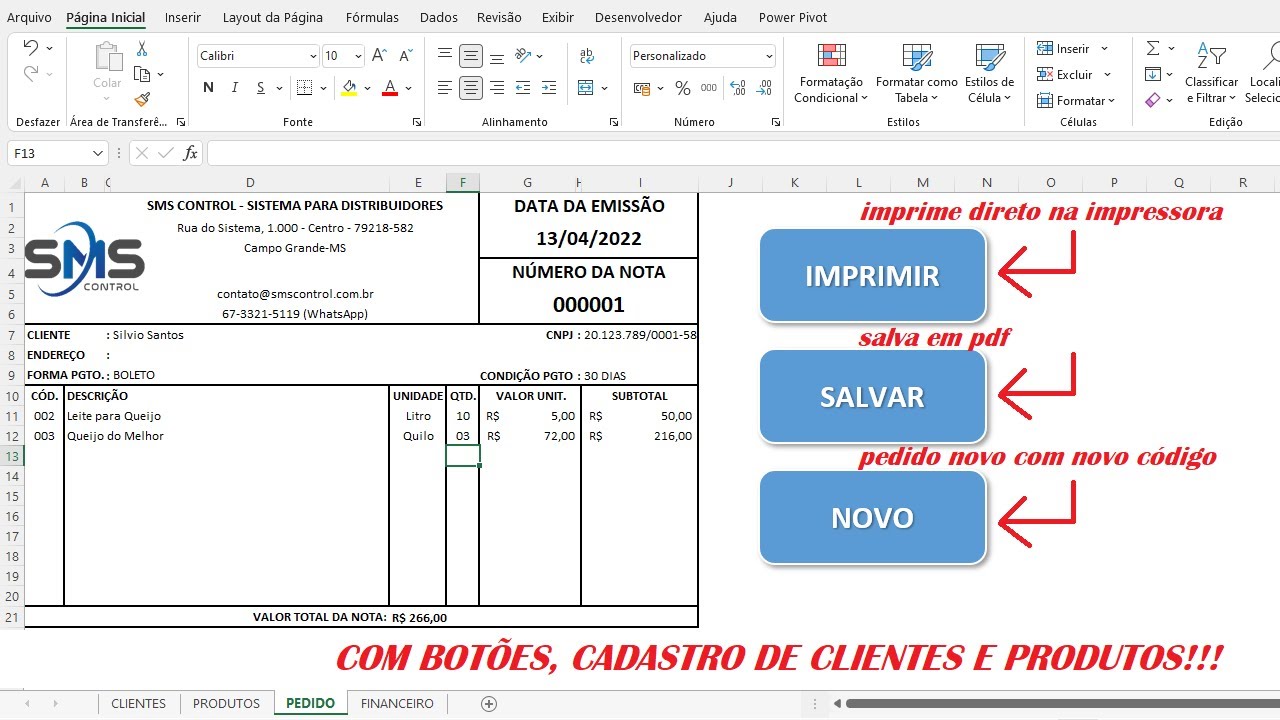Open the font size 10 dropdown

tap(359, 56)
